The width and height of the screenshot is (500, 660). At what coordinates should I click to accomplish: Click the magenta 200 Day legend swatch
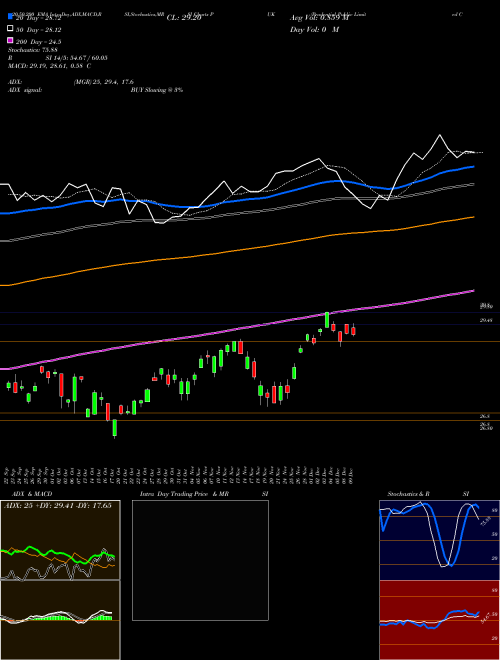pyautogui.click(x=11, y=41)
